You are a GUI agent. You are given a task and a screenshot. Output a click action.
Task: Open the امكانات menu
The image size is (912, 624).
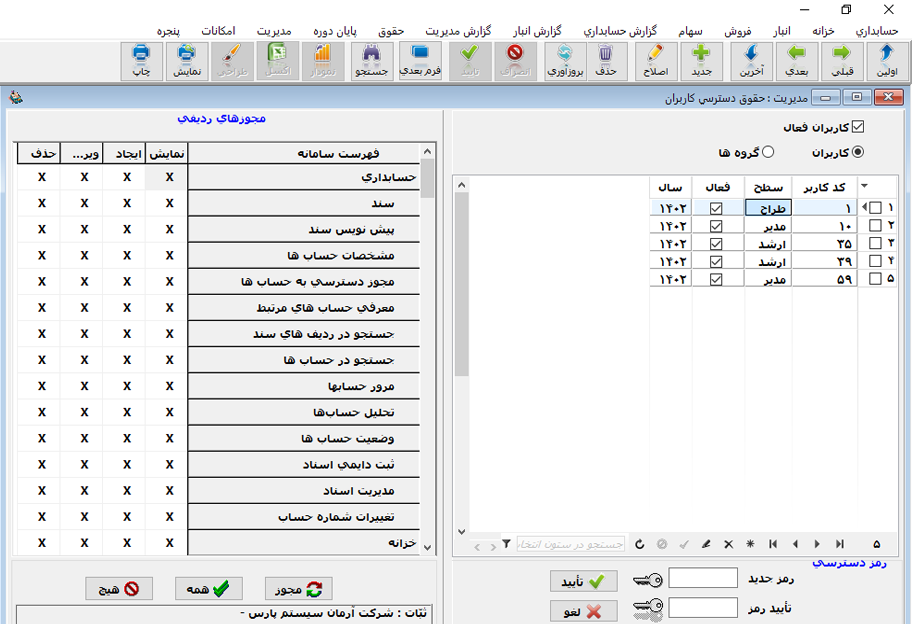pyautogui.click(x=218, y=31)
